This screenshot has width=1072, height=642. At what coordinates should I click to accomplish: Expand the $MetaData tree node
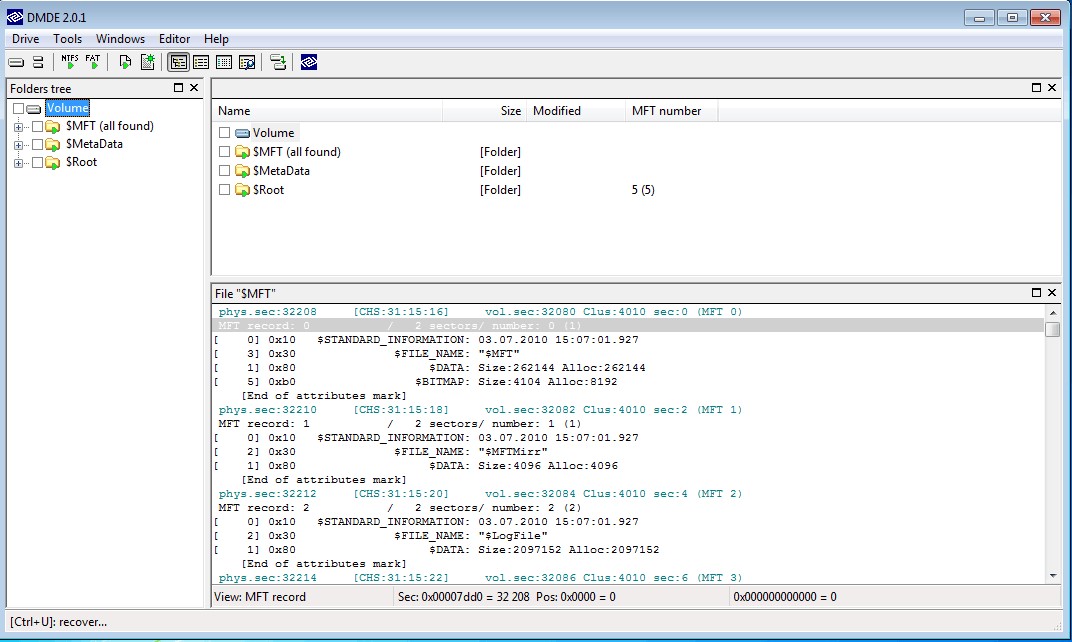pos(18,145)
